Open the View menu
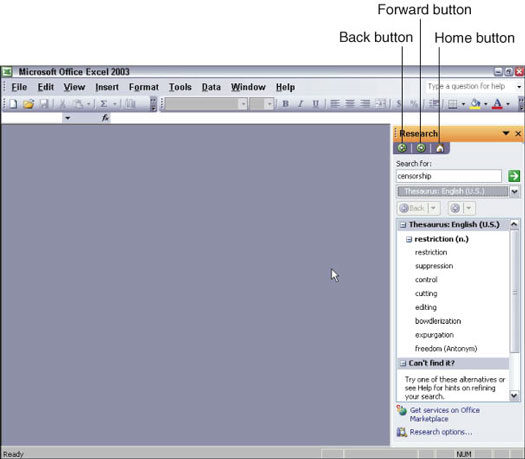 click(x=74, y=87)
